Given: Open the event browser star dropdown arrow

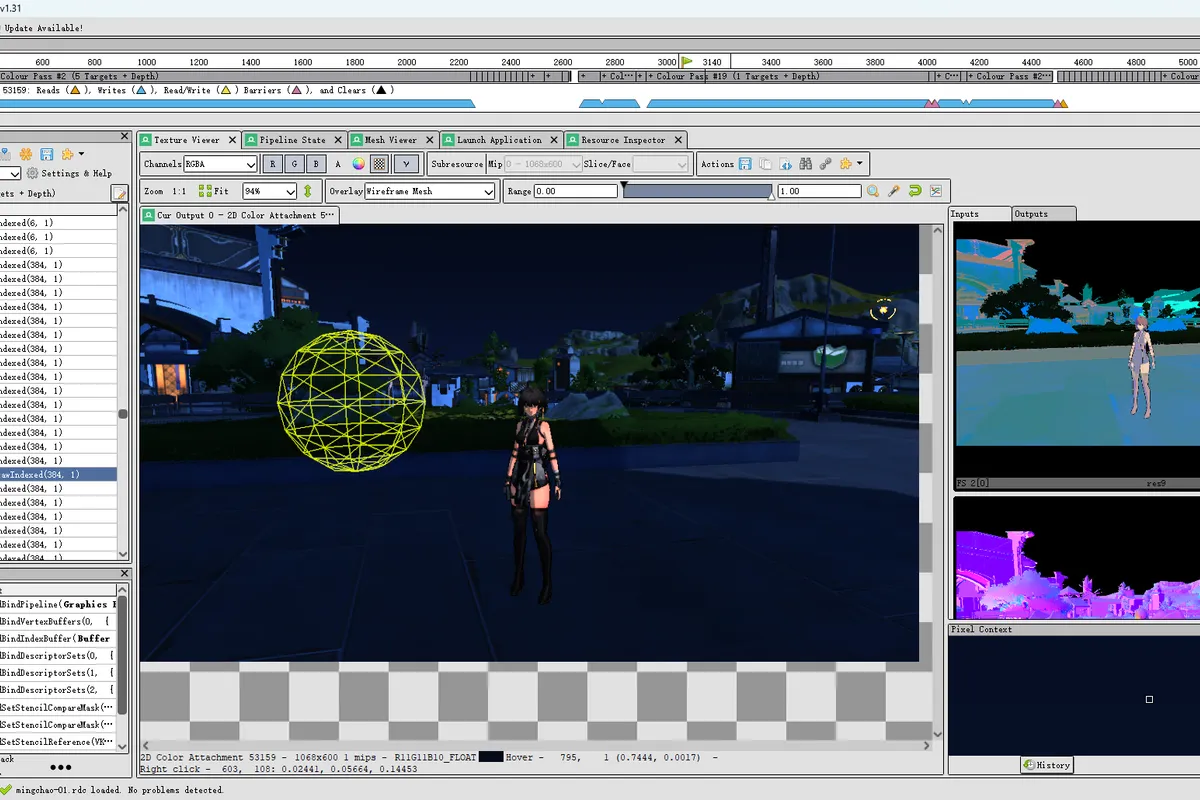Looking at the screenshot, I should 81,154.
